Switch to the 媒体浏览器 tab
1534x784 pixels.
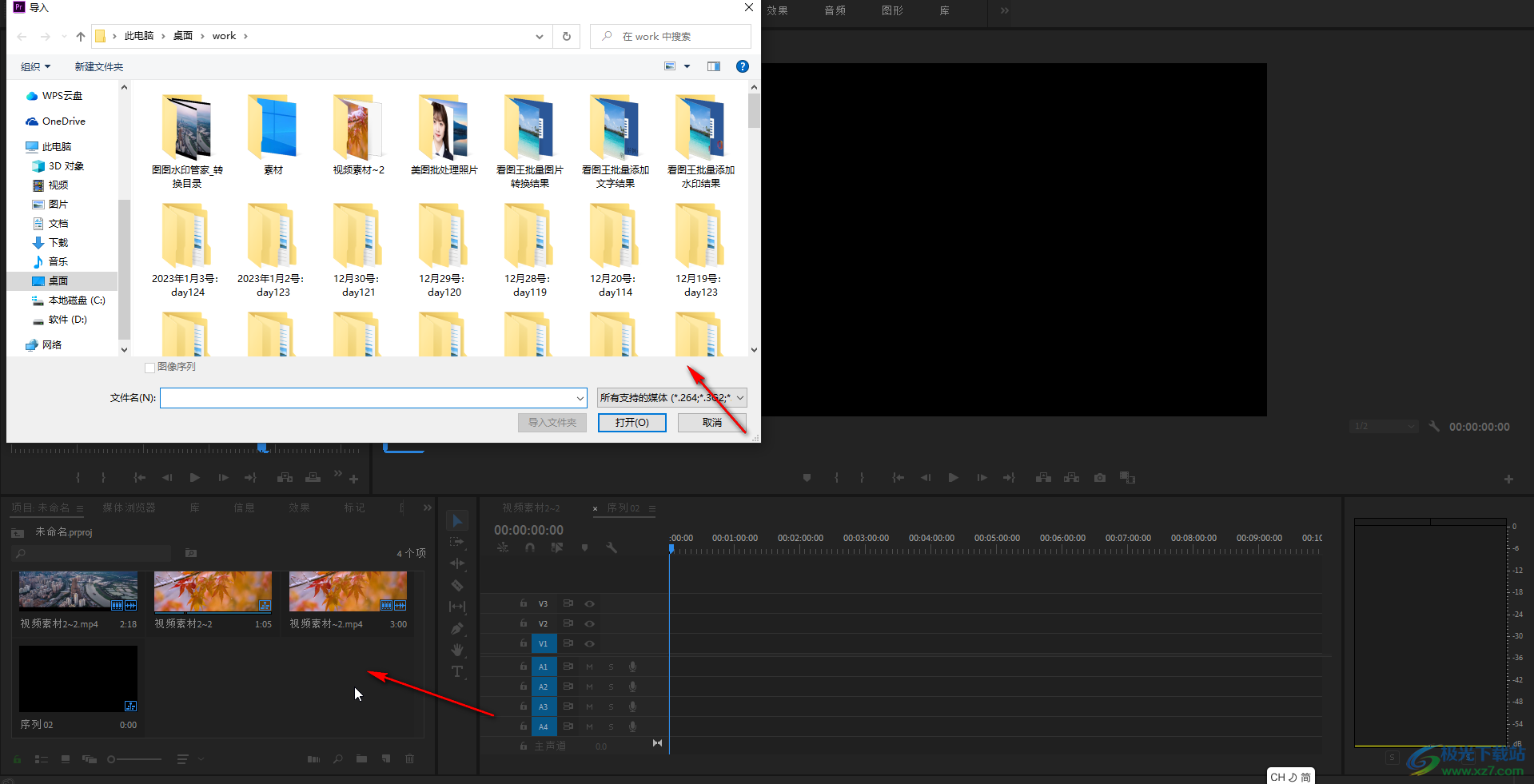click(x=129, y=508)
